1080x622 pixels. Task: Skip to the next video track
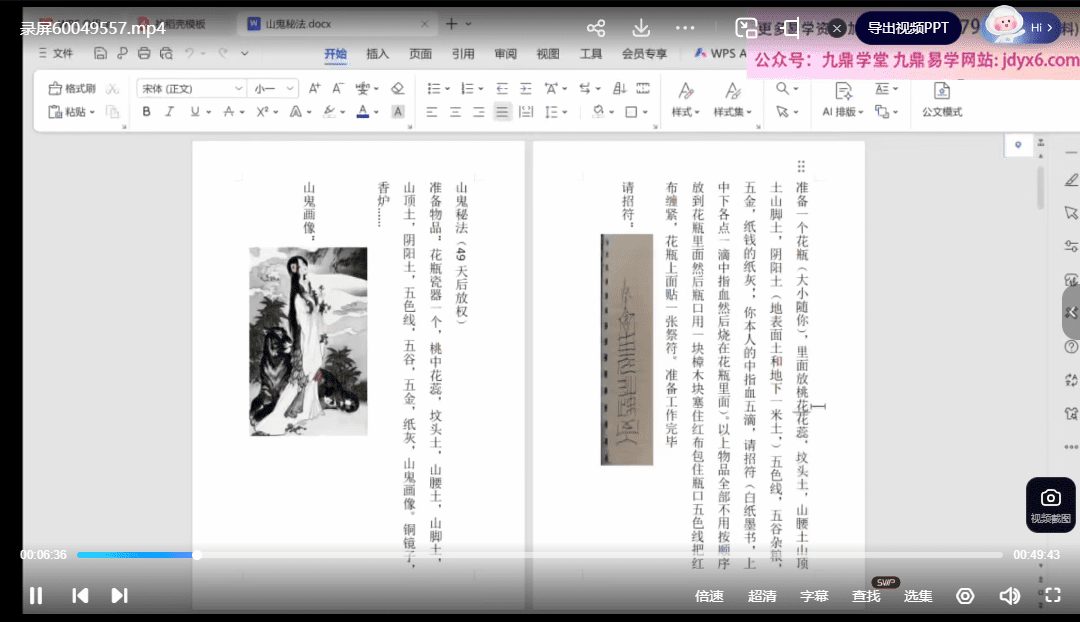(119, 596)
